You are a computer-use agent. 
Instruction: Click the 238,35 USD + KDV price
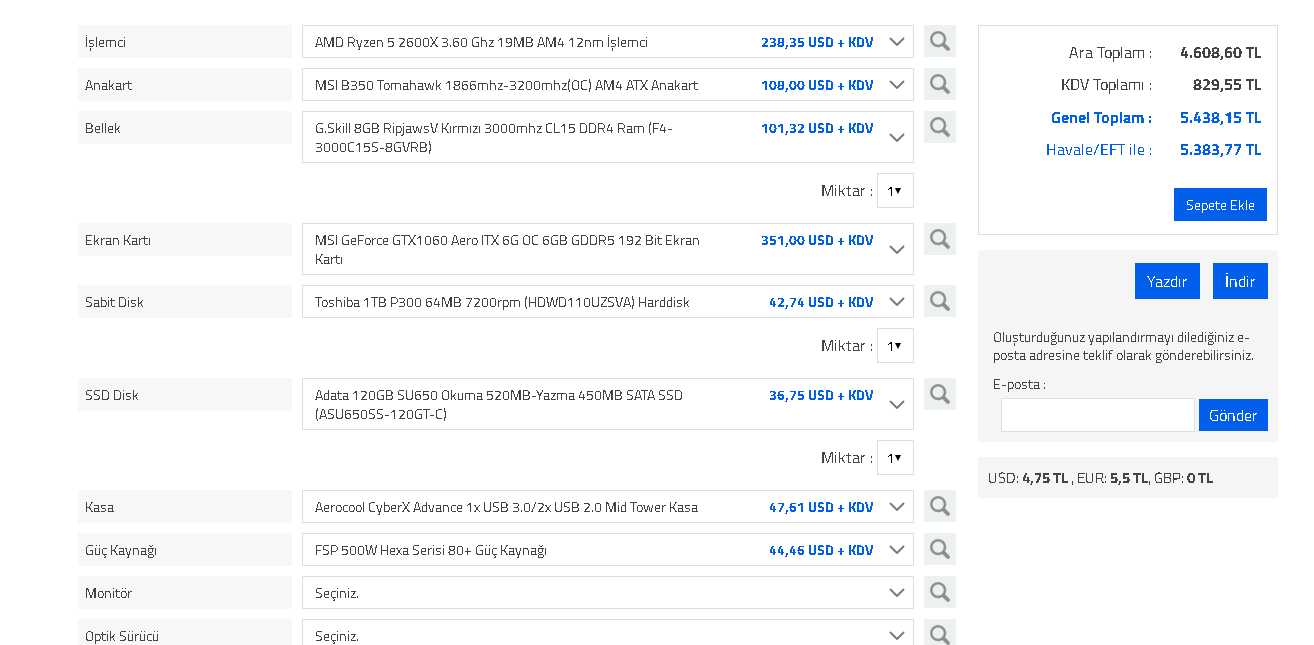tap(817, 42)
